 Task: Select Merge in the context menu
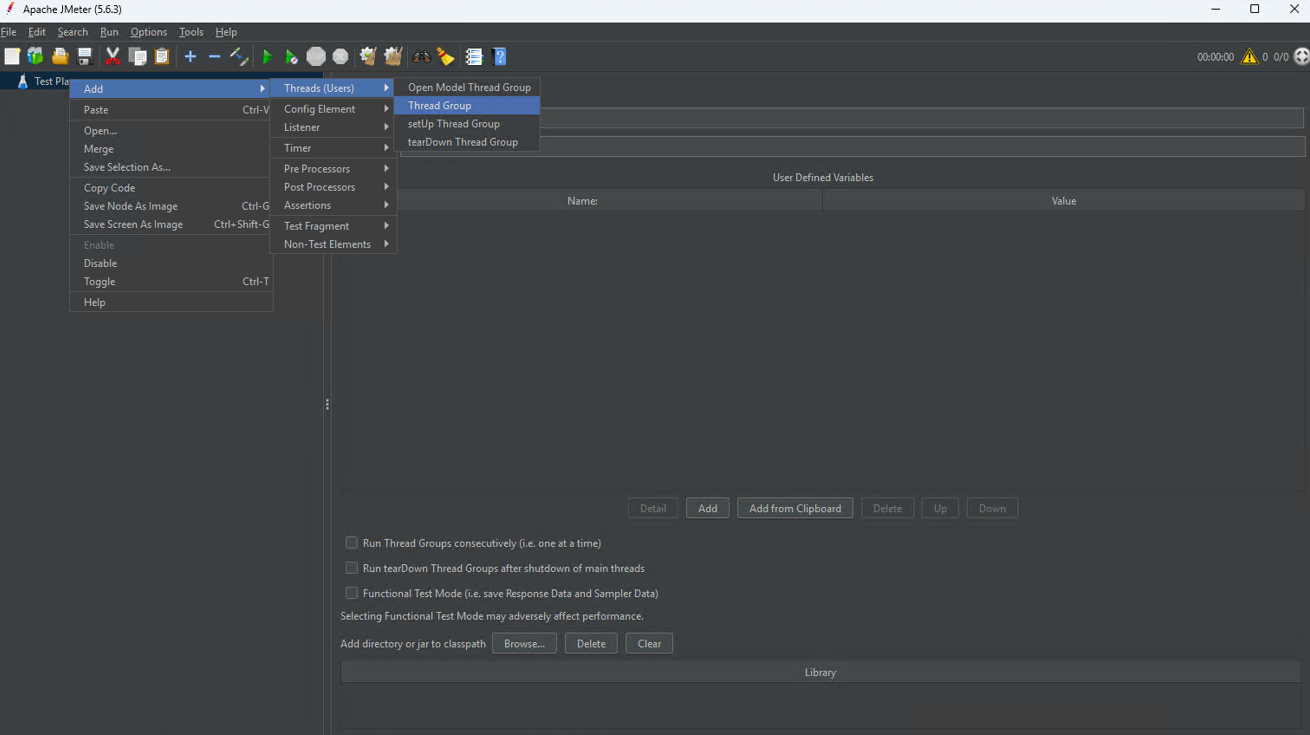pyautogui.click(x=171, y=149)
